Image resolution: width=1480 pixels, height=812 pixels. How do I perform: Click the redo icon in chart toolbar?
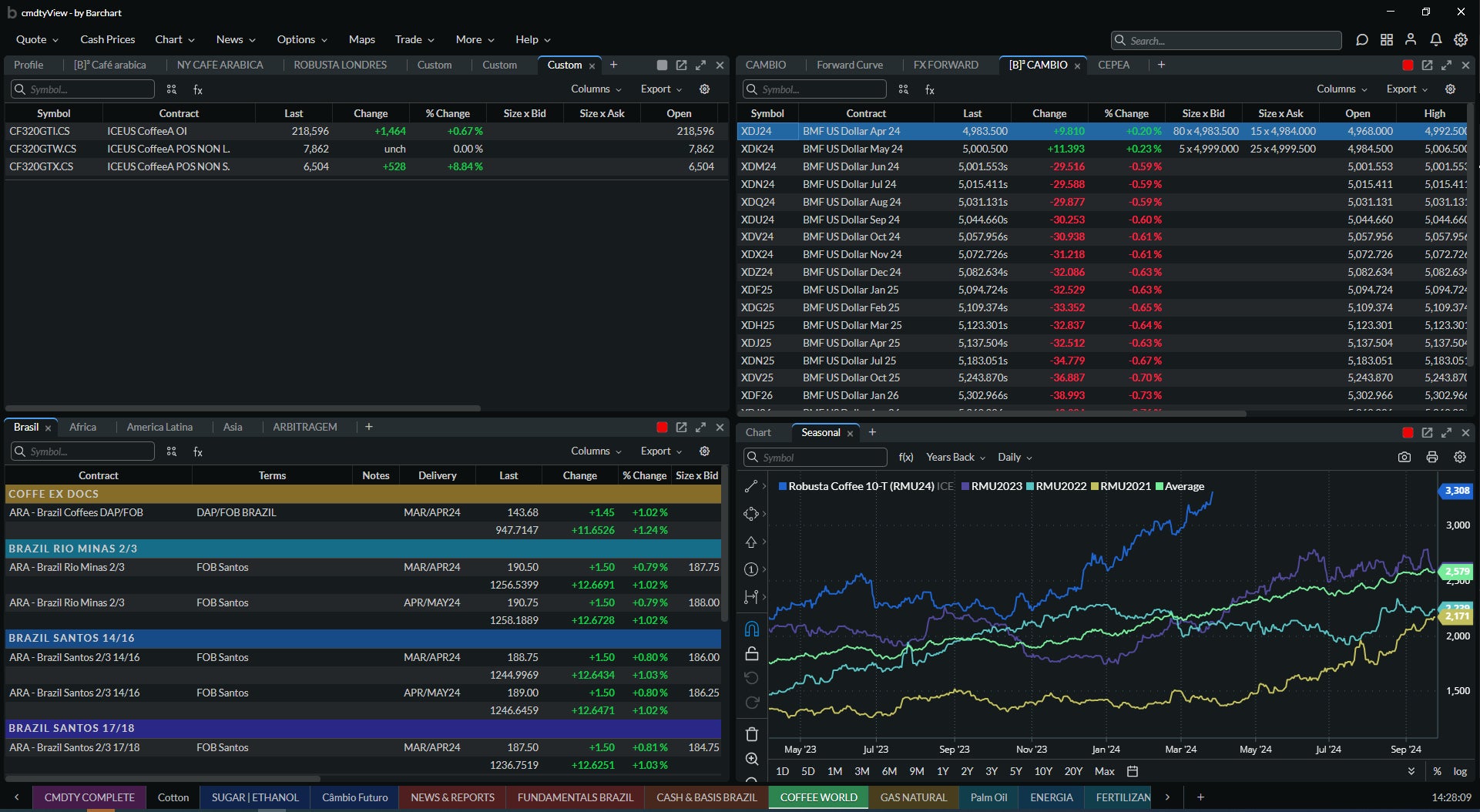[752, 703]
